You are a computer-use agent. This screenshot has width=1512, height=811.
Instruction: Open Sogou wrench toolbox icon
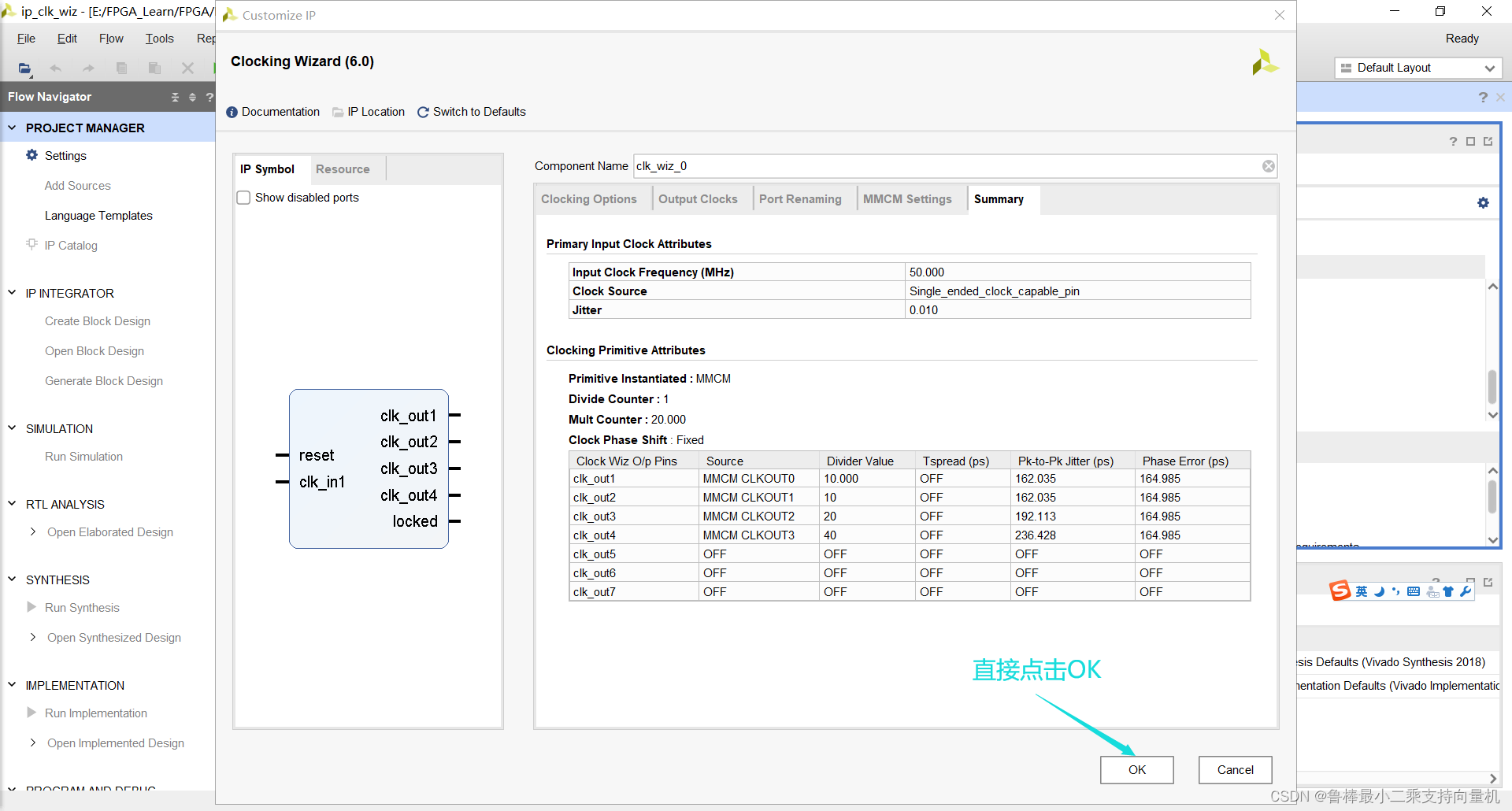click(x=1466, y=591)
